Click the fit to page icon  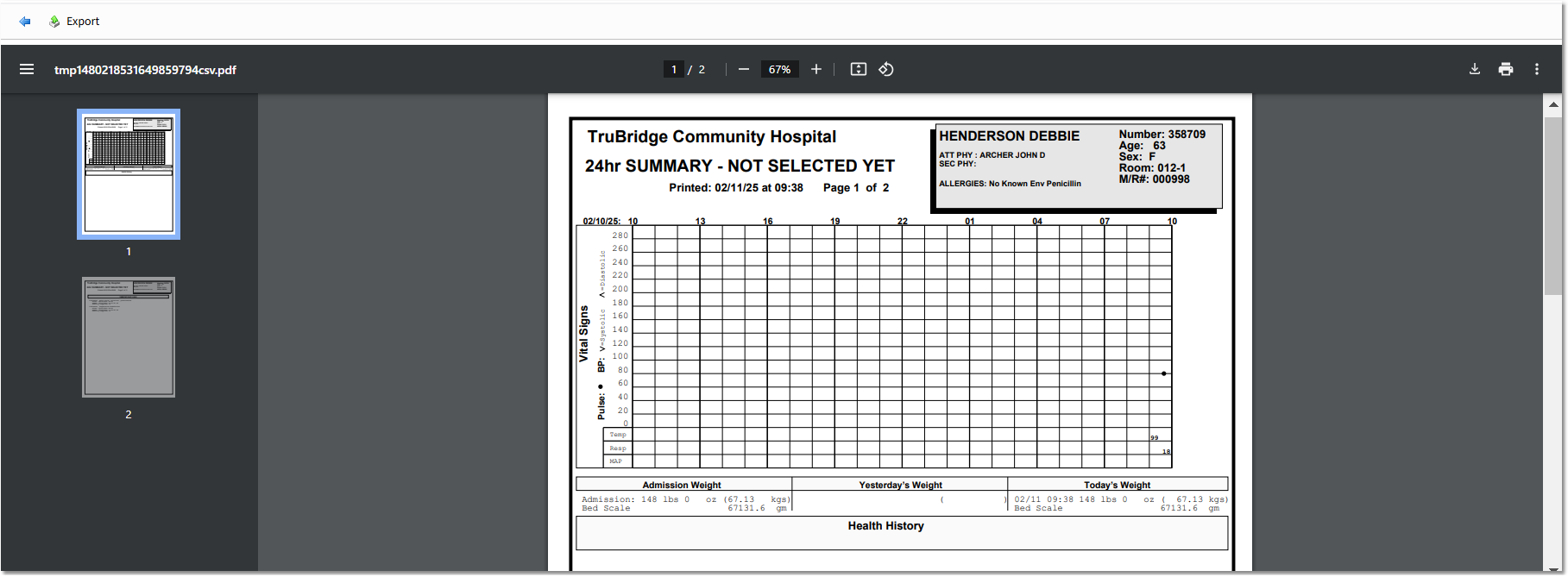(859, 69)
